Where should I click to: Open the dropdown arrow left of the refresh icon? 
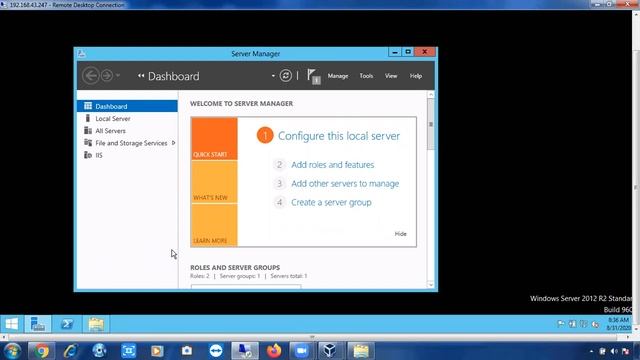pyautogui.click(x=273, y=76)
